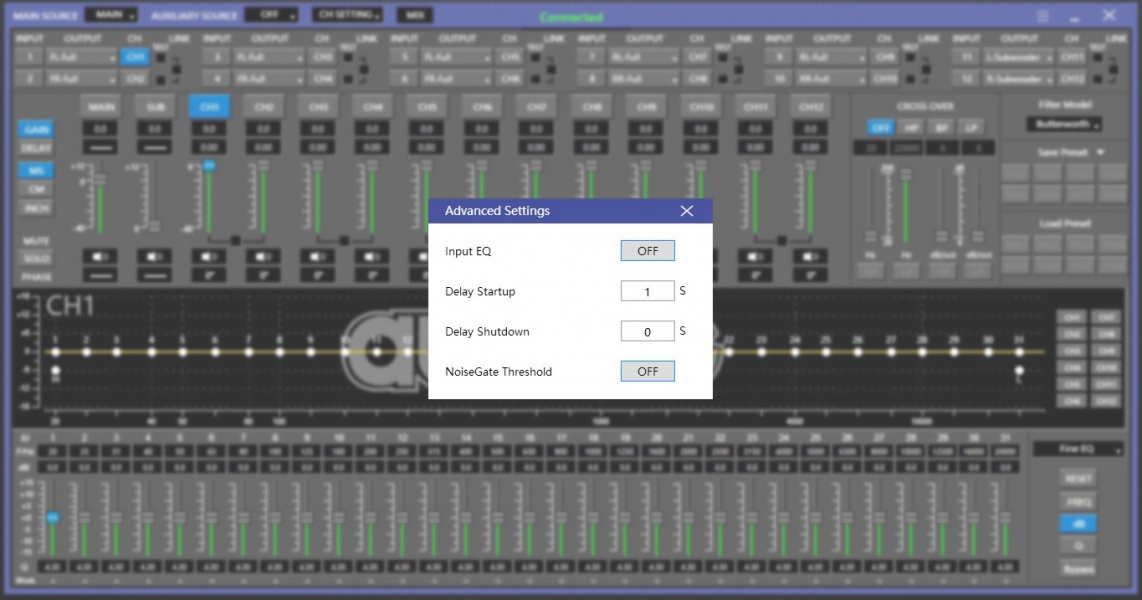1142x600 pixels.
Task: Click the CH1 button in the input 1 routing row
Action: 135,57
